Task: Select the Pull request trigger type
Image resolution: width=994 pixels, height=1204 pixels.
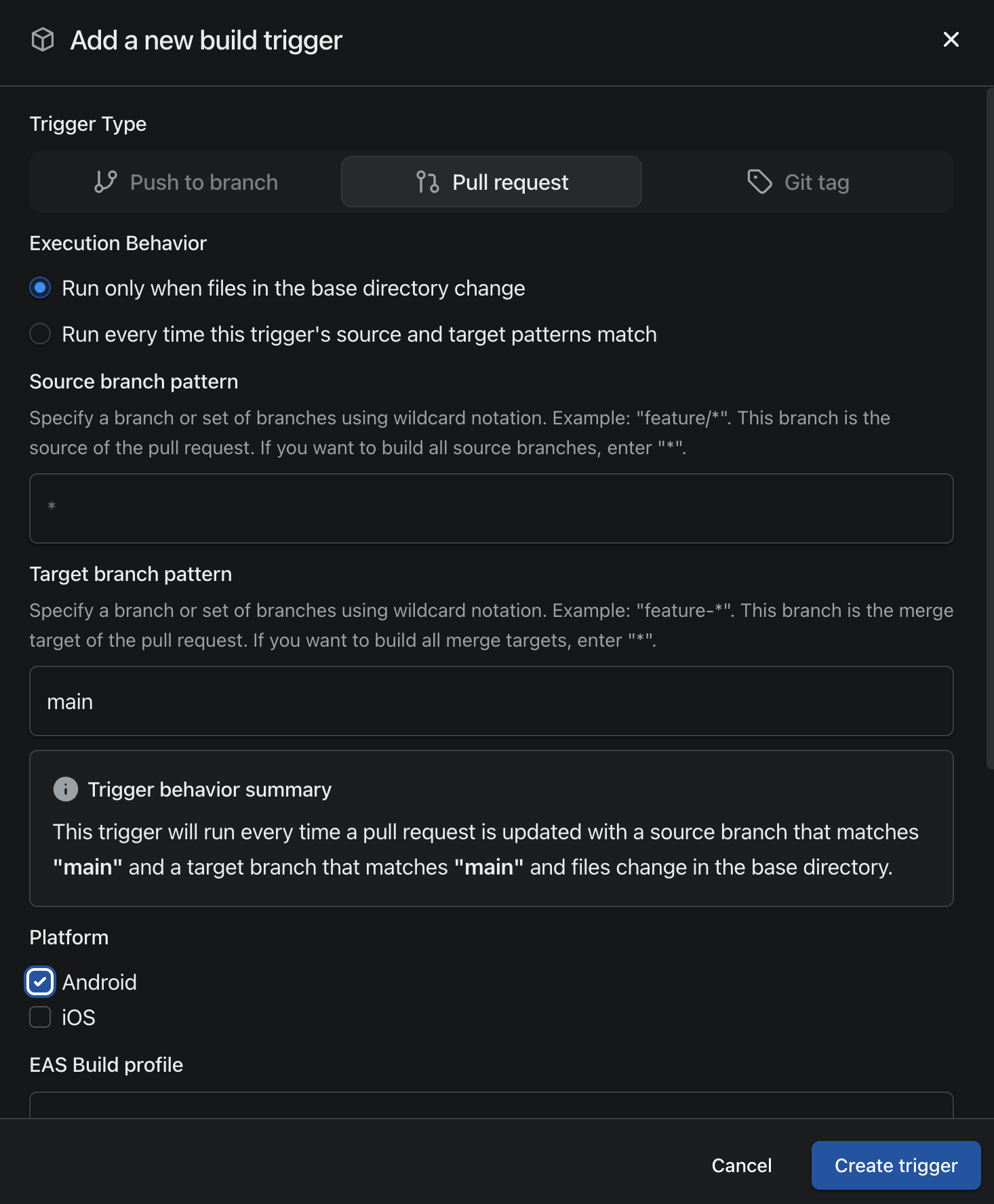Action: [491, 182]
